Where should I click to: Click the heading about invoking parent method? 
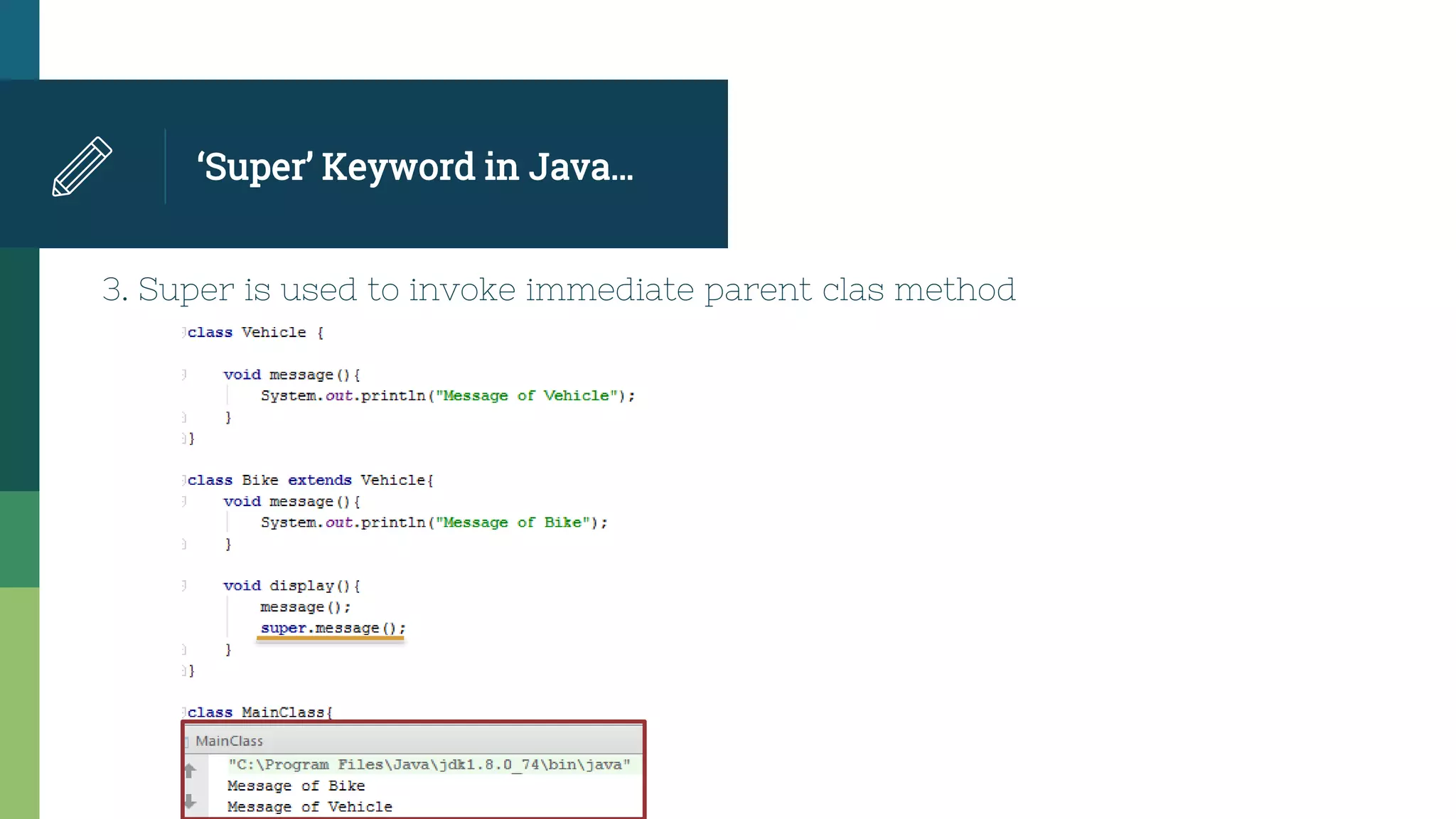(x=558, y=290)
